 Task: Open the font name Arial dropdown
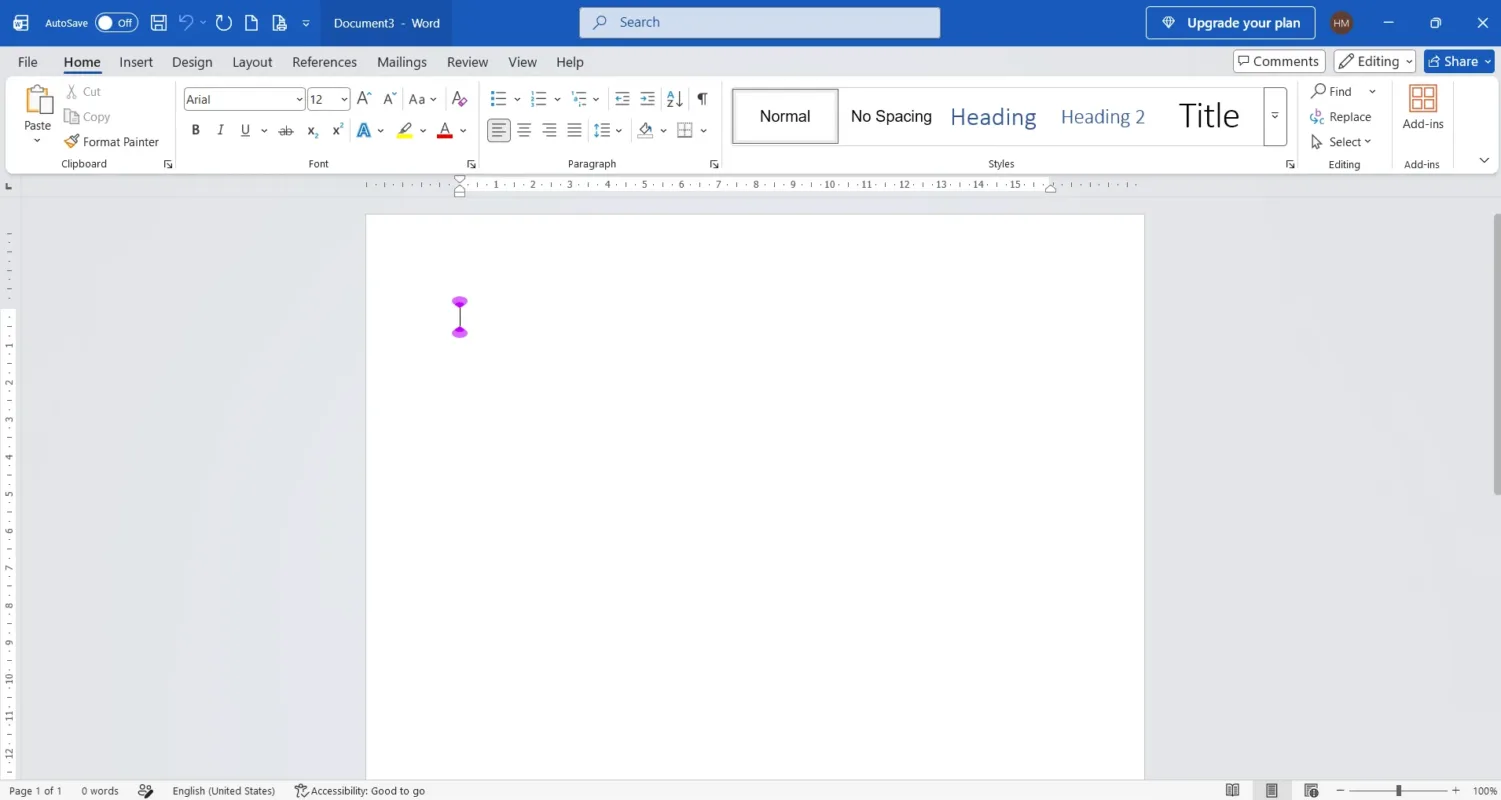click(299, 99)
